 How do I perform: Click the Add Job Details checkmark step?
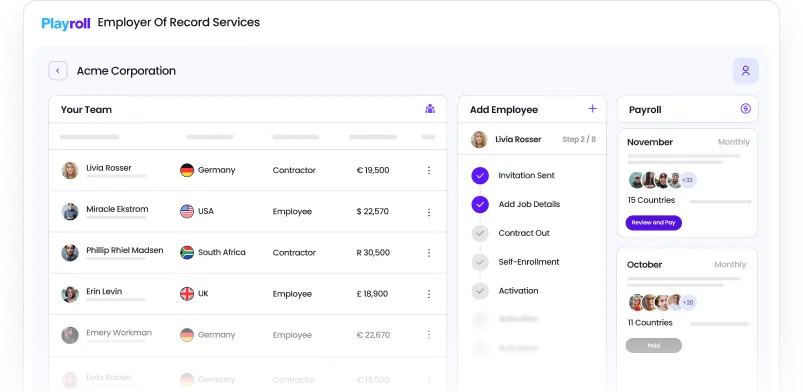[480, 204]
